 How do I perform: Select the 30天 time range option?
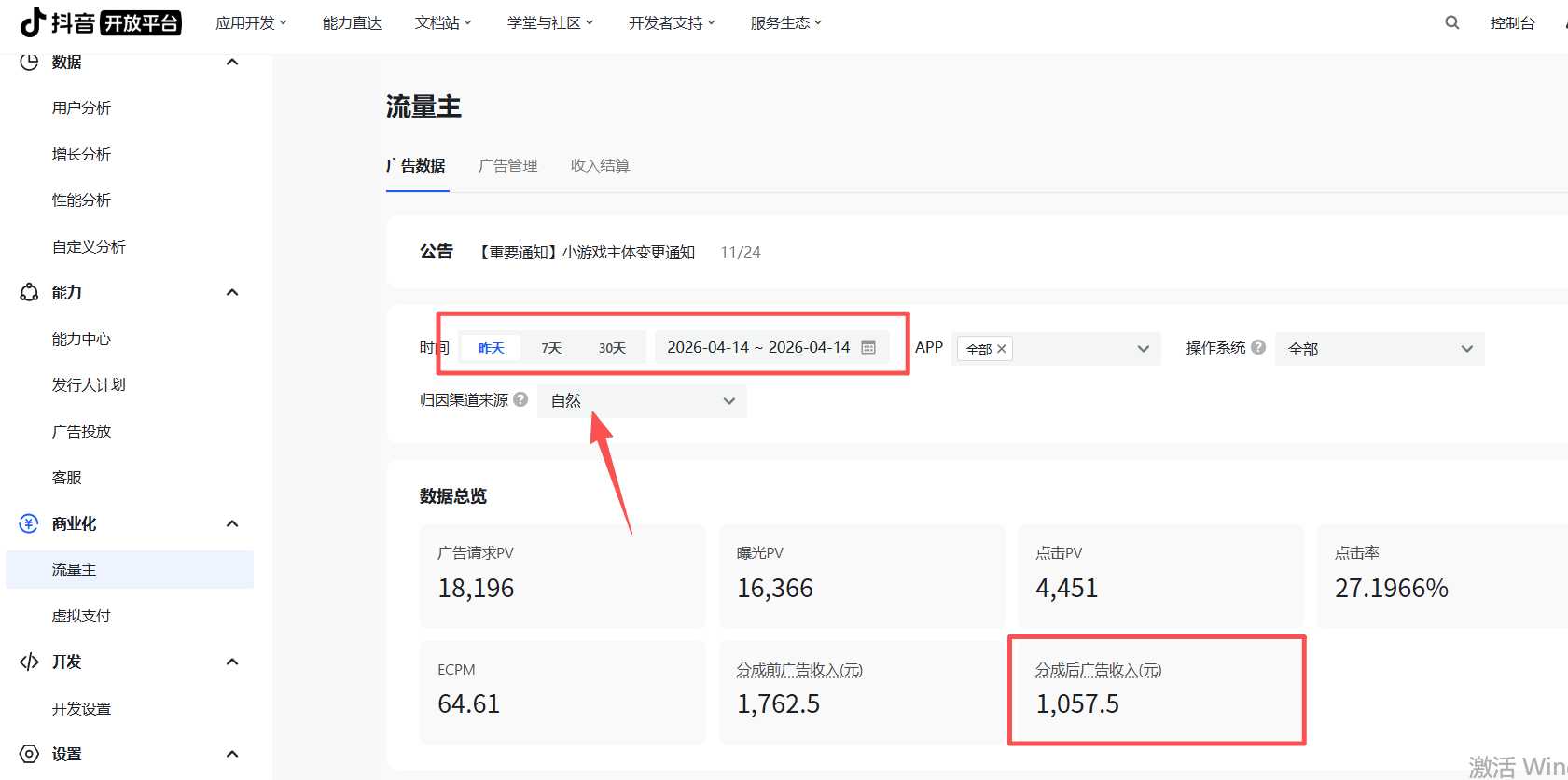click(x=612, y=348)
